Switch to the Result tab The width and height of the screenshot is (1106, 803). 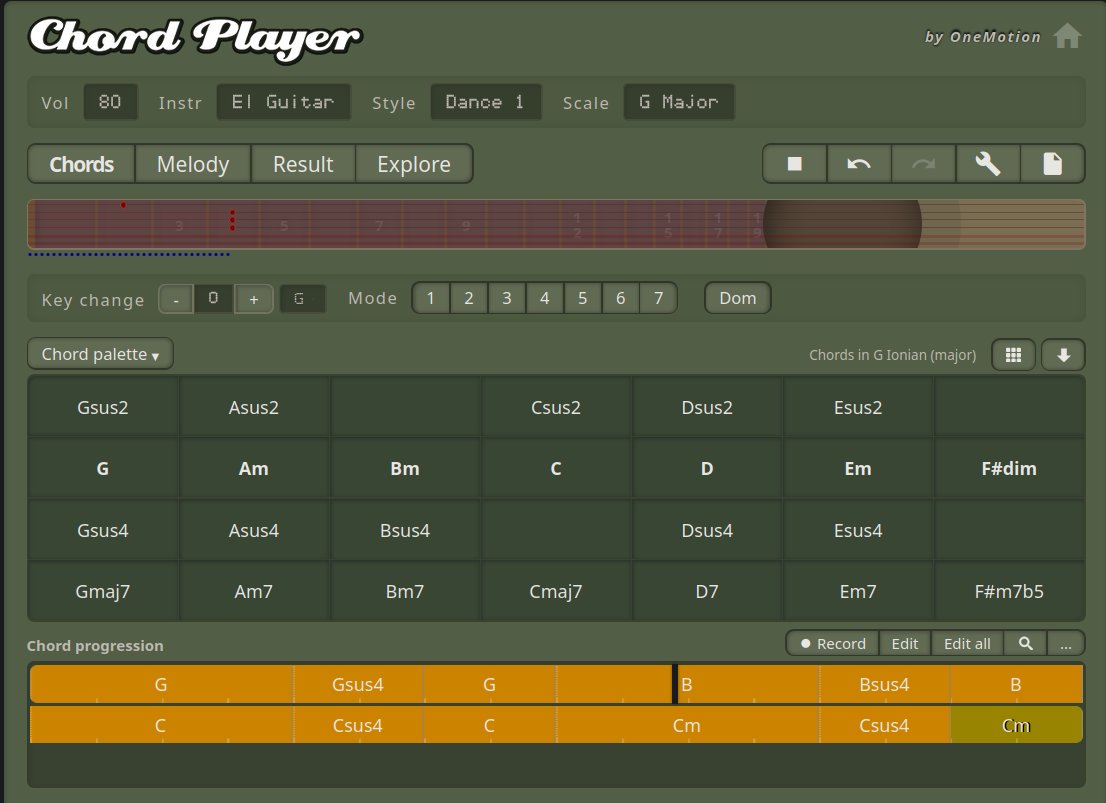click(x=303, y=164)
